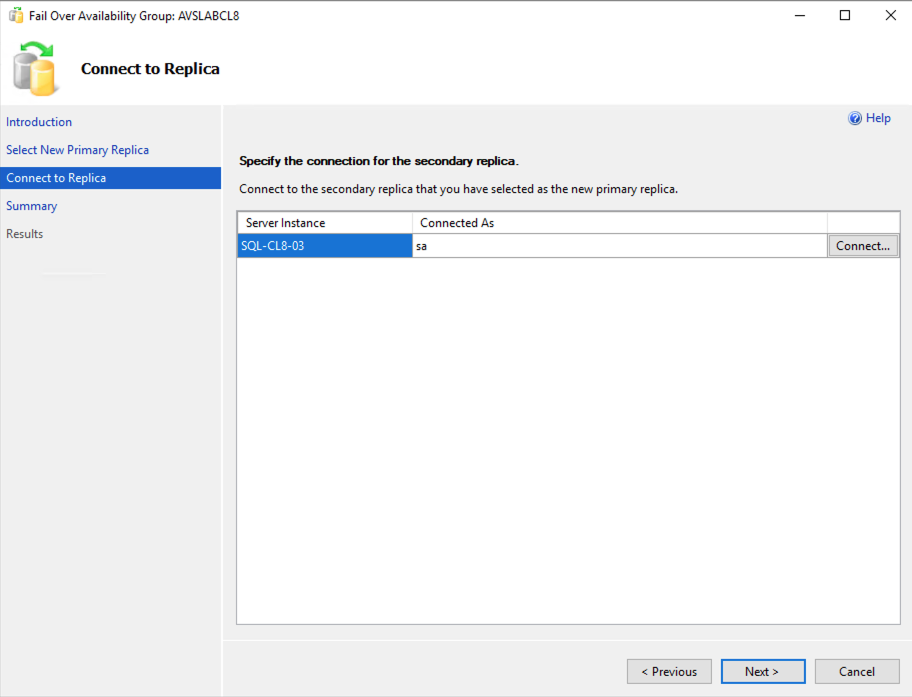Screen dimensions: 912x697
Task: Click the Help question mark icon
Action: coord(854,118)
